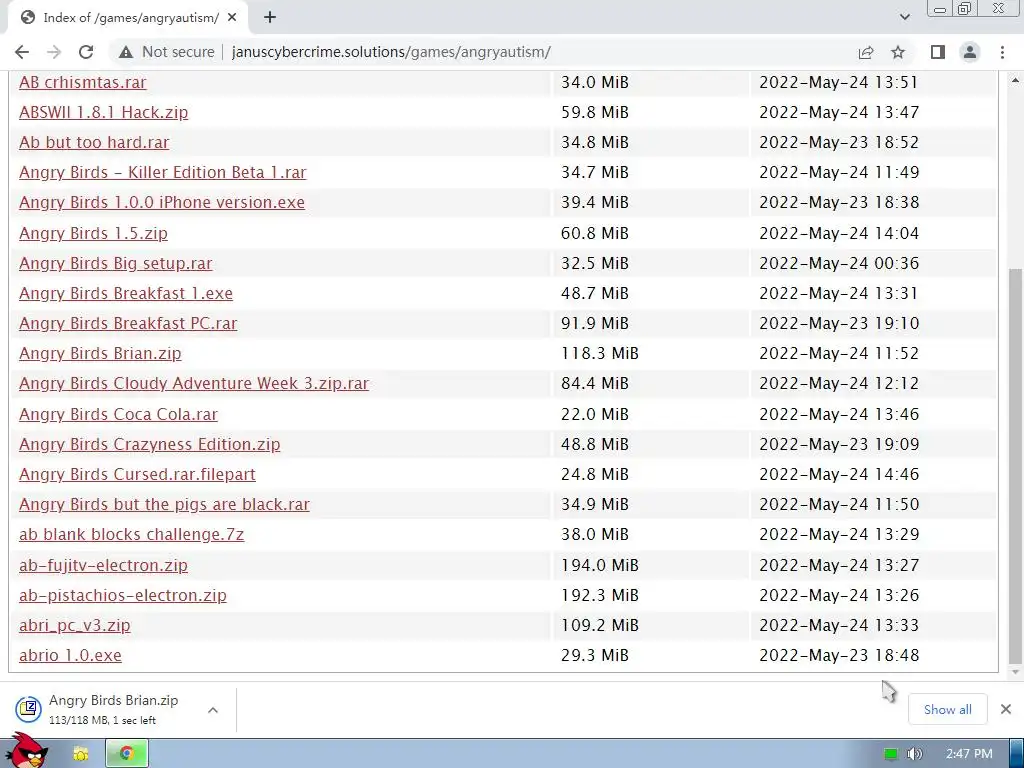Go back to the previous page

click(22, 52)
